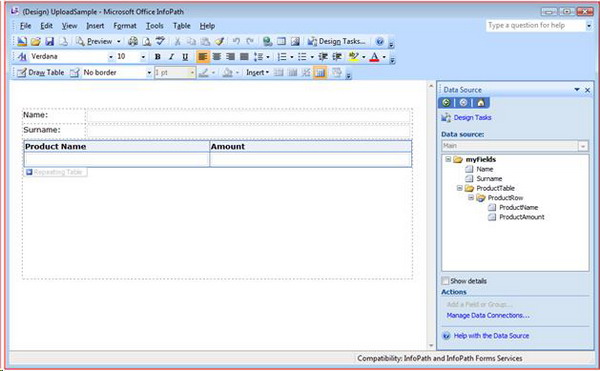The image size is (600, 371).
Task: Justify text using the toolbar icon
Action: (x=244, y=57)
